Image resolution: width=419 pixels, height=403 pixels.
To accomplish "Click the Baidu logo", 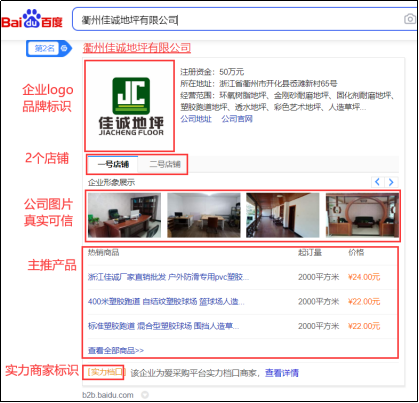I will coord(32,19).
